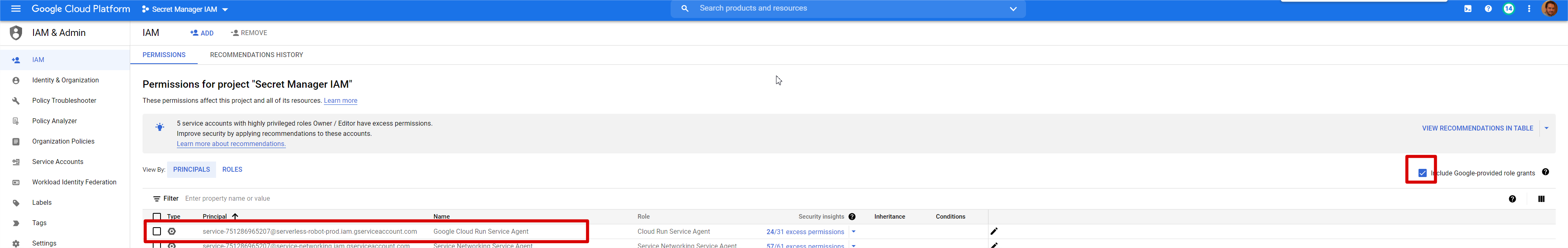Image resolution: width=1568 pixels, height=248 pixels.
Task: Edit the Cloud Run Service Agent principal with pencil
Action: point(994,231)
